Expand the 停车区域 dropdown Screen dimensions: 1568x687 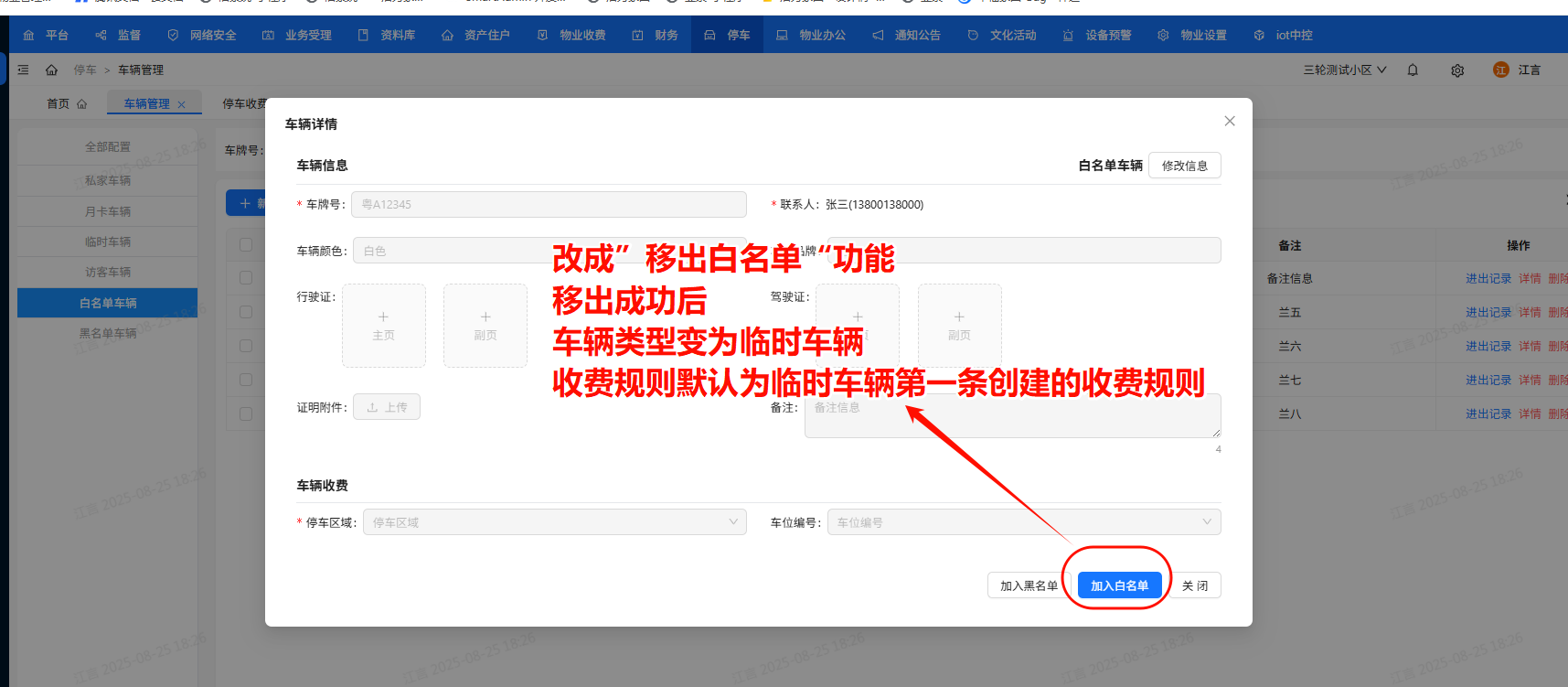click(x=554, y=522)
